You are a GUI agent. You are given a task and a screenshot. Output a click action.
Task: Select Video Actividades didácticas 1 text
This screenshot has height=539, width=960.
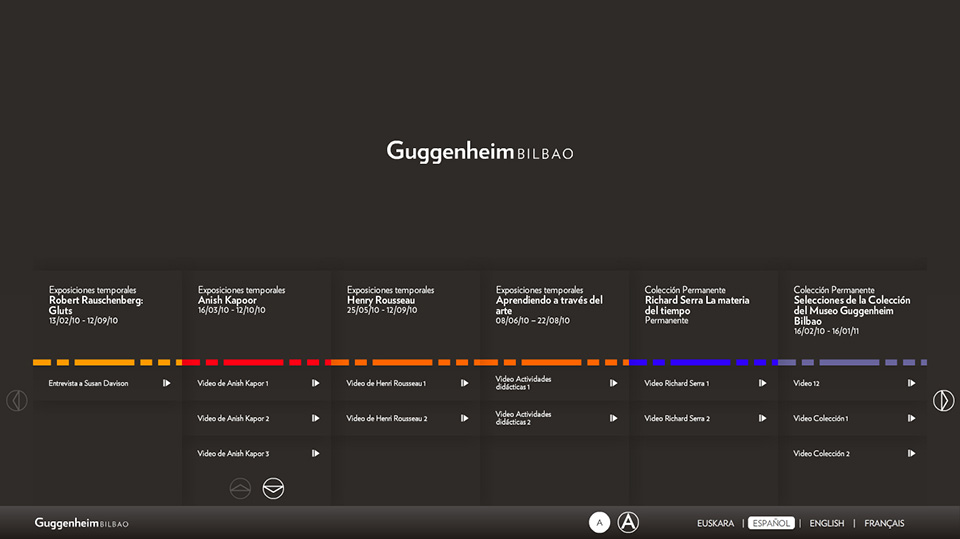coord(523,383)
